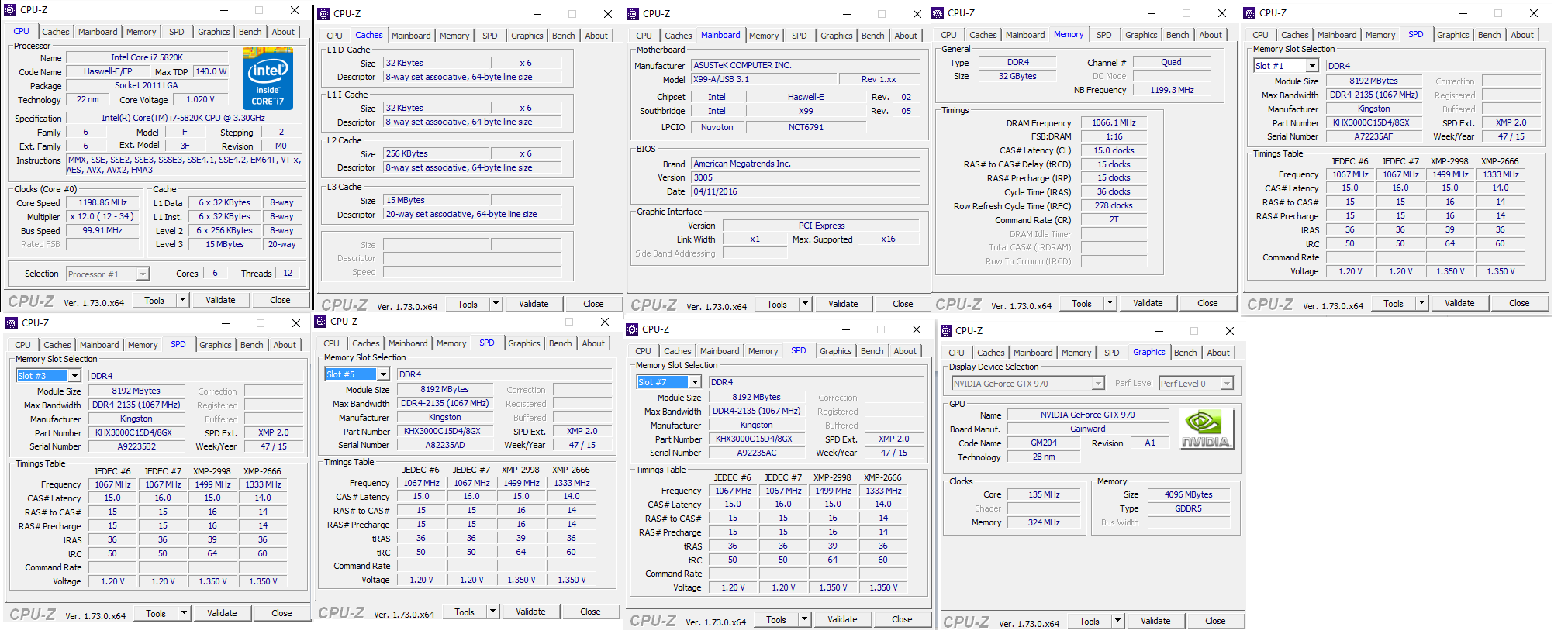Open Memory tab in Slot #5 window
Screen dimensions: 1568x634
pyautogui.click(x=451, y=343)
